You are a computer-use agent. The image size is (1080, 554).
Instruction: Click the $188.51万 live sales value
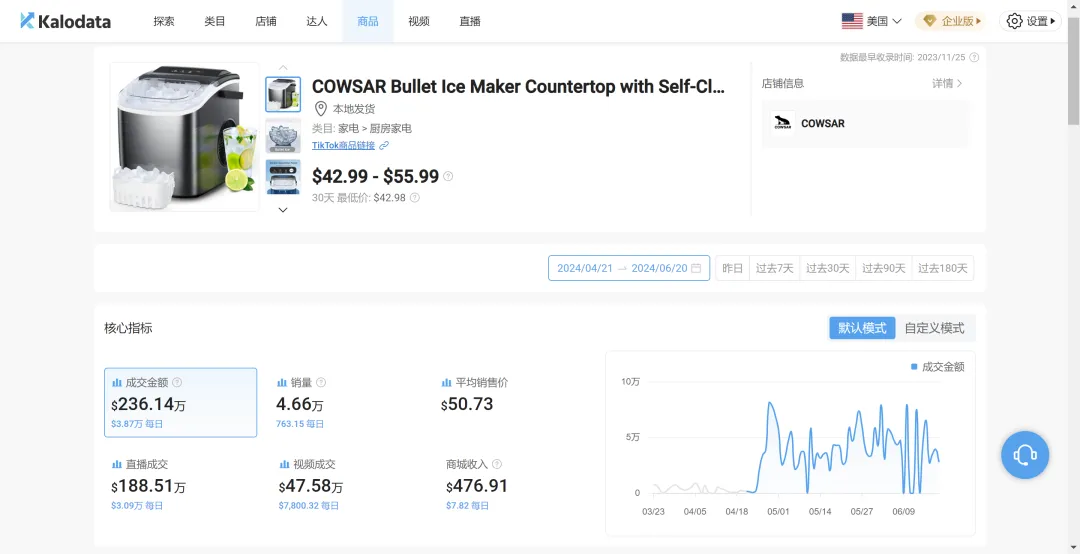pyautogui.click(x=148, y=486)
